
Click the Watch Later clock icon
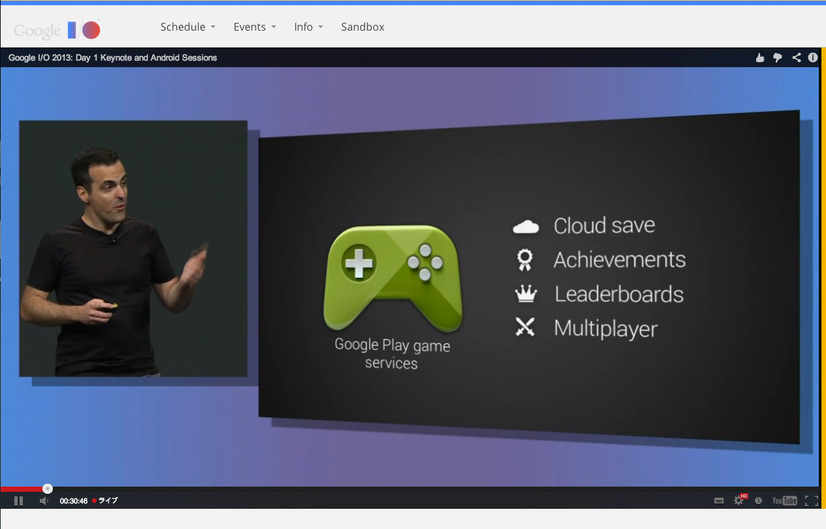tap(758, 501)
